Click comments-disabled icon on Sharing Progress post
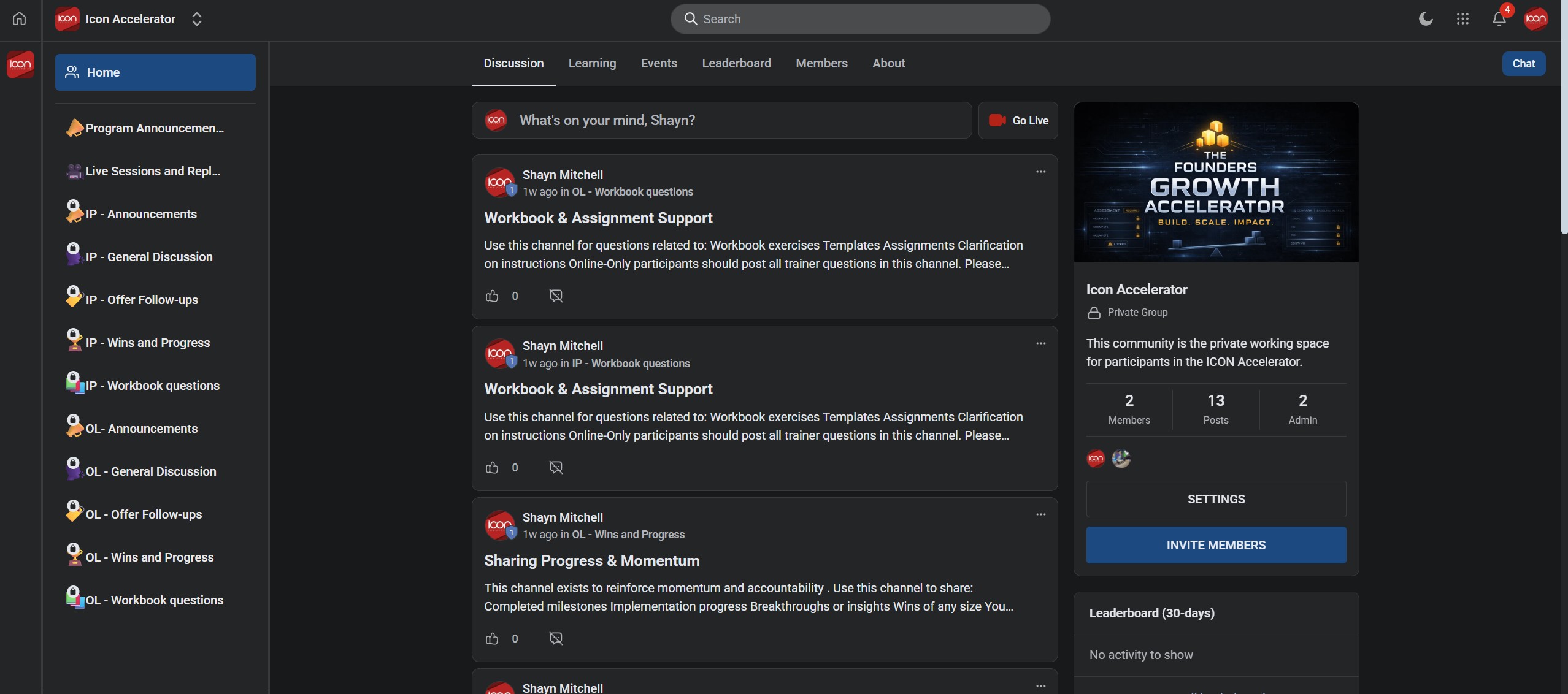The height and width of the screenshot is (694, 1568). (x=556, y=639)
